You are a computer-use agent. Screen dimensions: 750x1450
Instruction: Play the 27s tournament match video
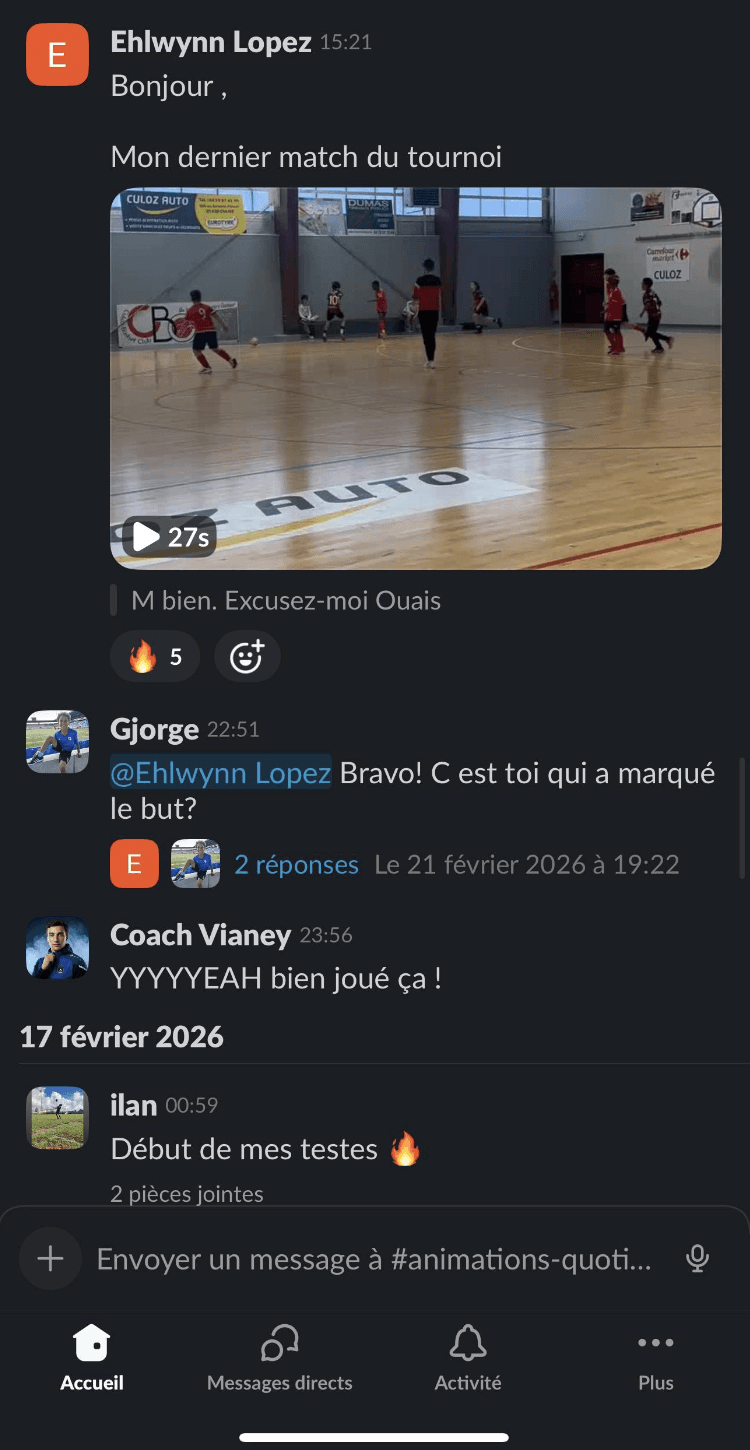[169, 537]
